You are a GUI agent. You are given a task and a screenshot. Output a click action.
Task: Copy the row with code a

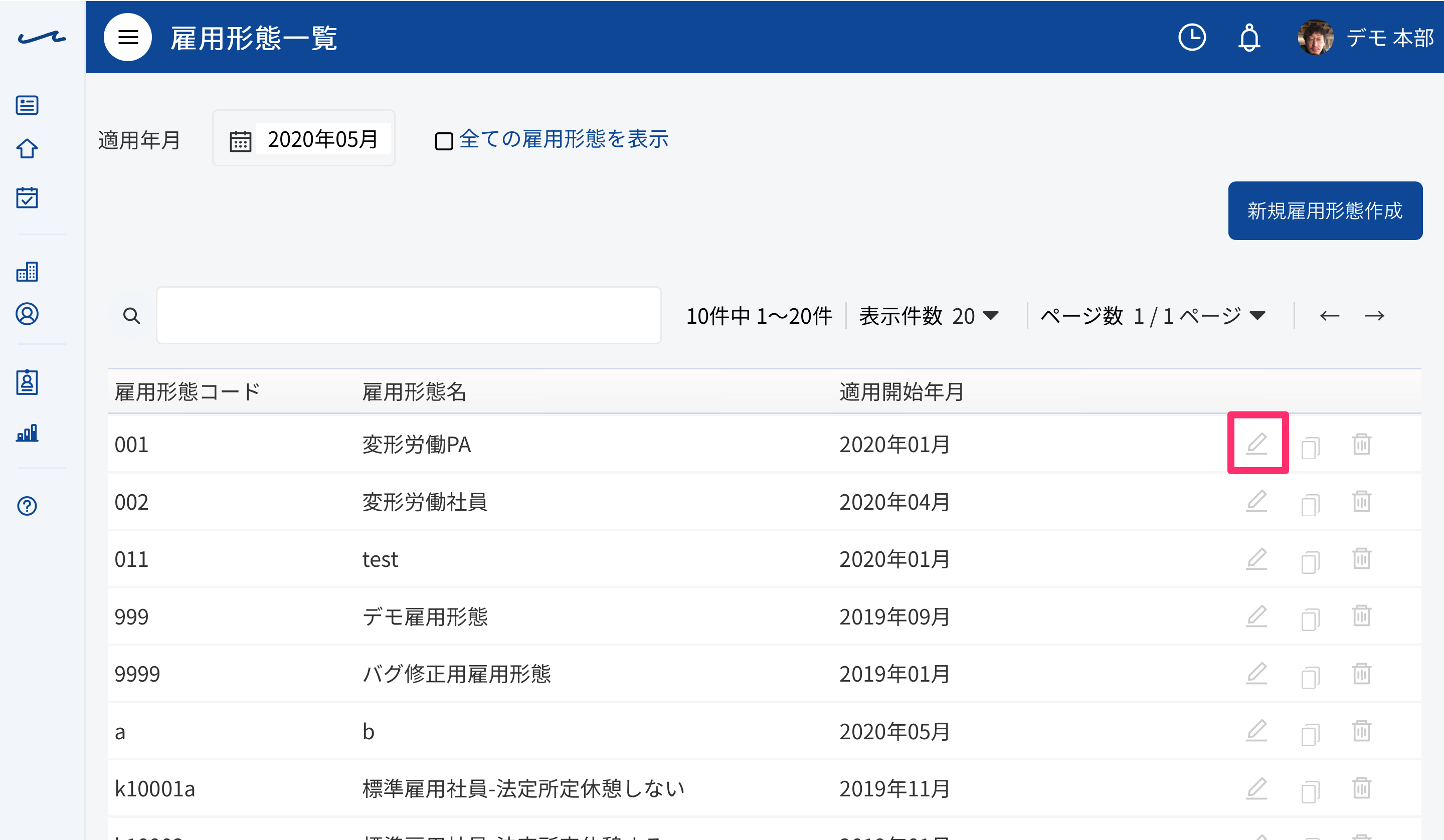(1310, 734)
